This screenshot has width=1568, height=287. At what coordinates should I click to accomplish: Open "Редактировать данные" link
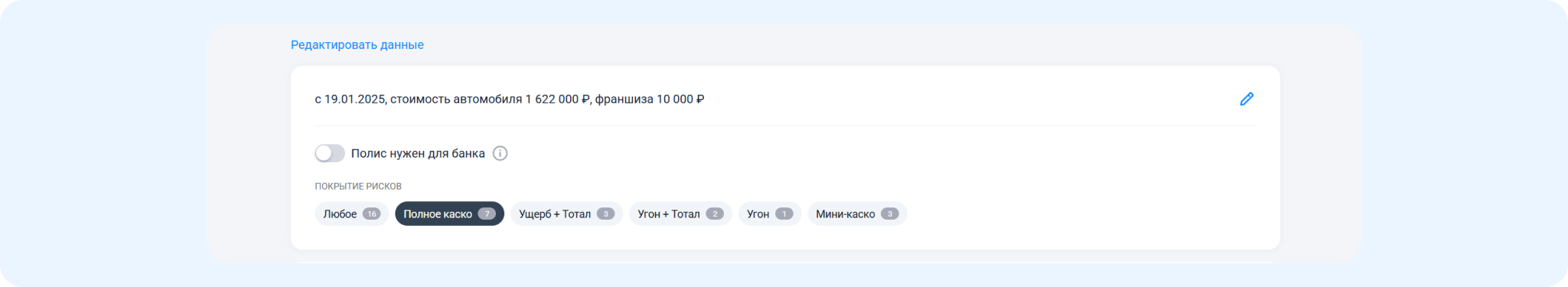click(357, 44)
